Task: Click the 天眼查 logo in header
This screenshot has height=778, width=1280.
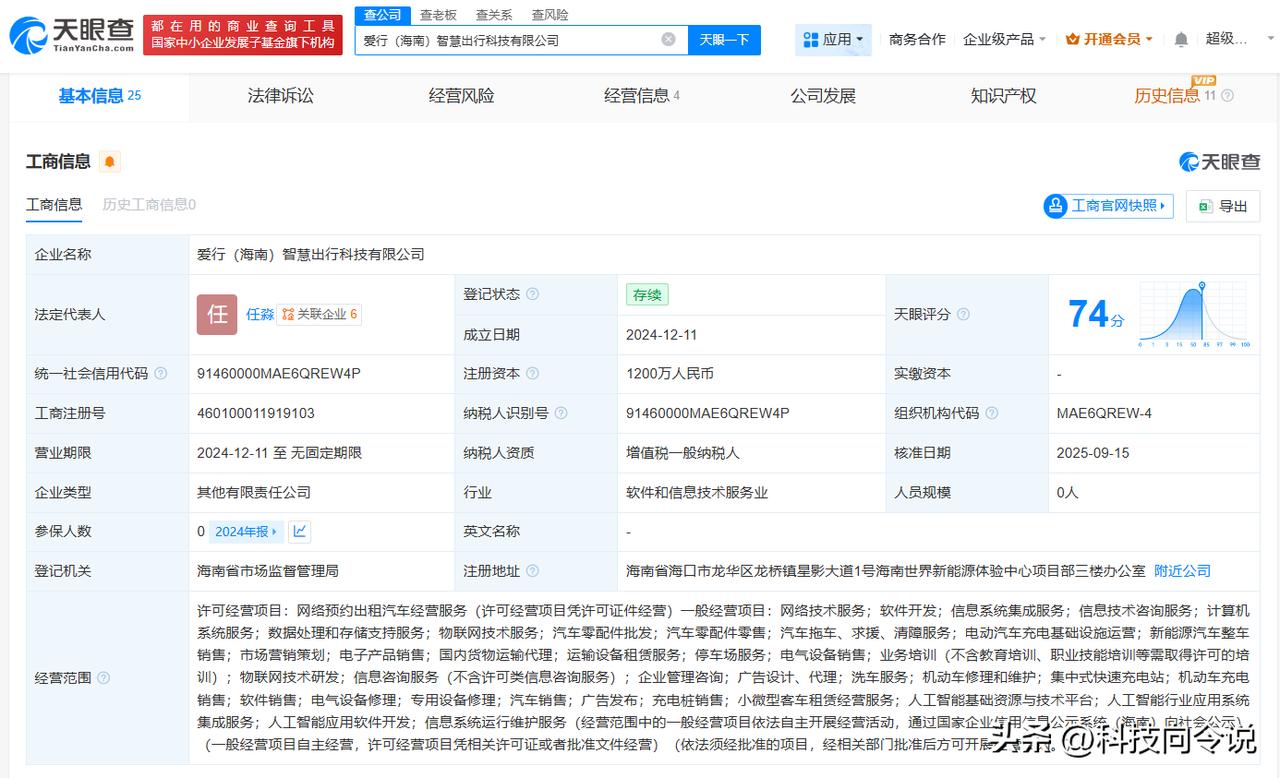Action: (x=72, y=35)
